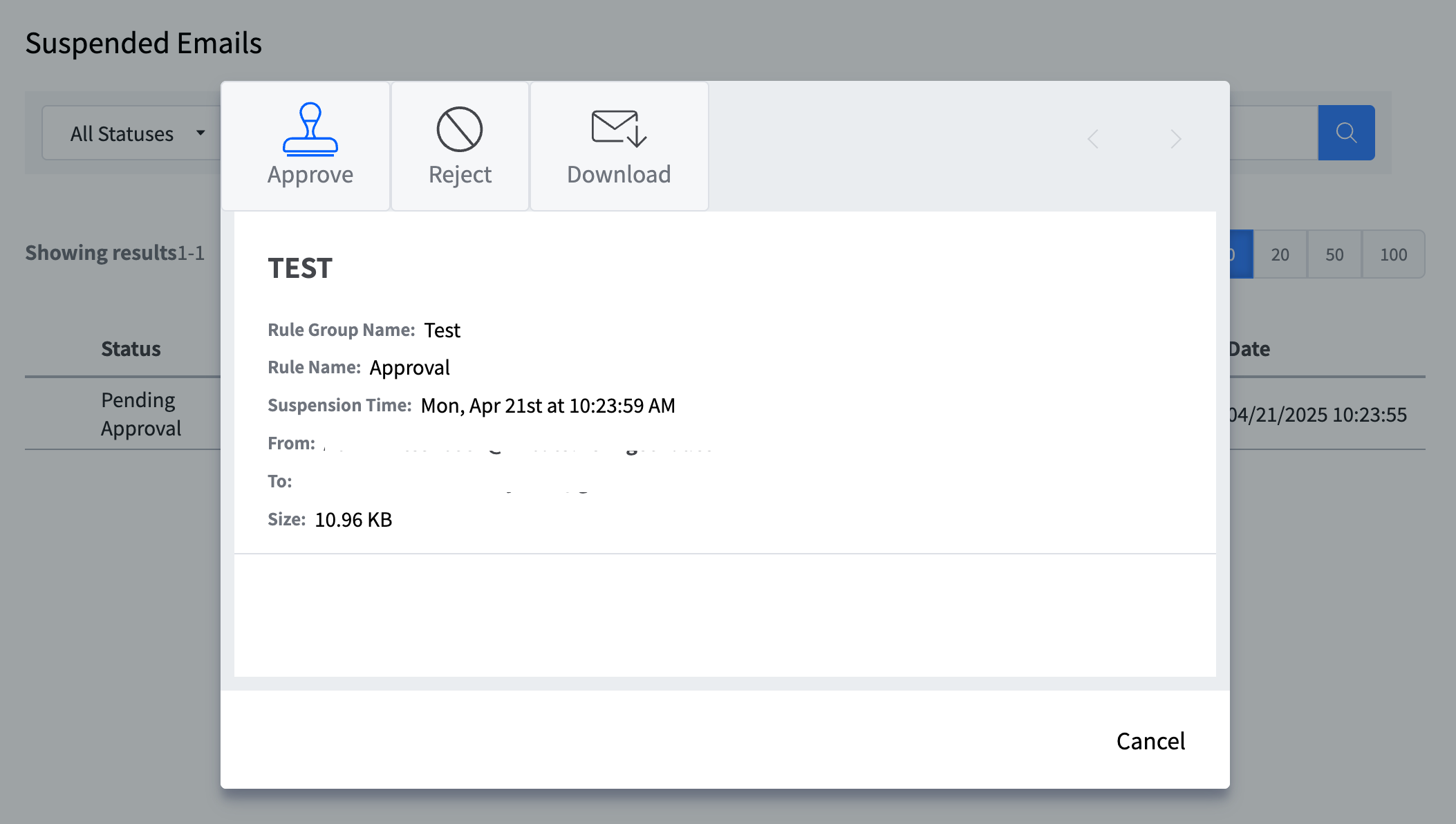Screen dimensions: 1456x824
Task: Click the blue search magnifier button
Action: (1345, 133)
